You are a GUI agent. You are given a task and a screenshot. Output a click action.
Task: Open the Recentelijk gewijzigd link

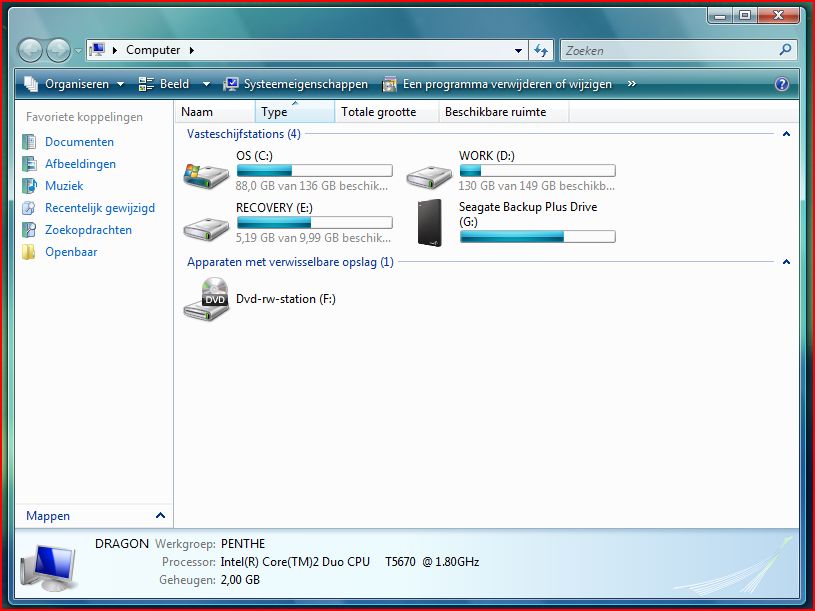point(100,208)
